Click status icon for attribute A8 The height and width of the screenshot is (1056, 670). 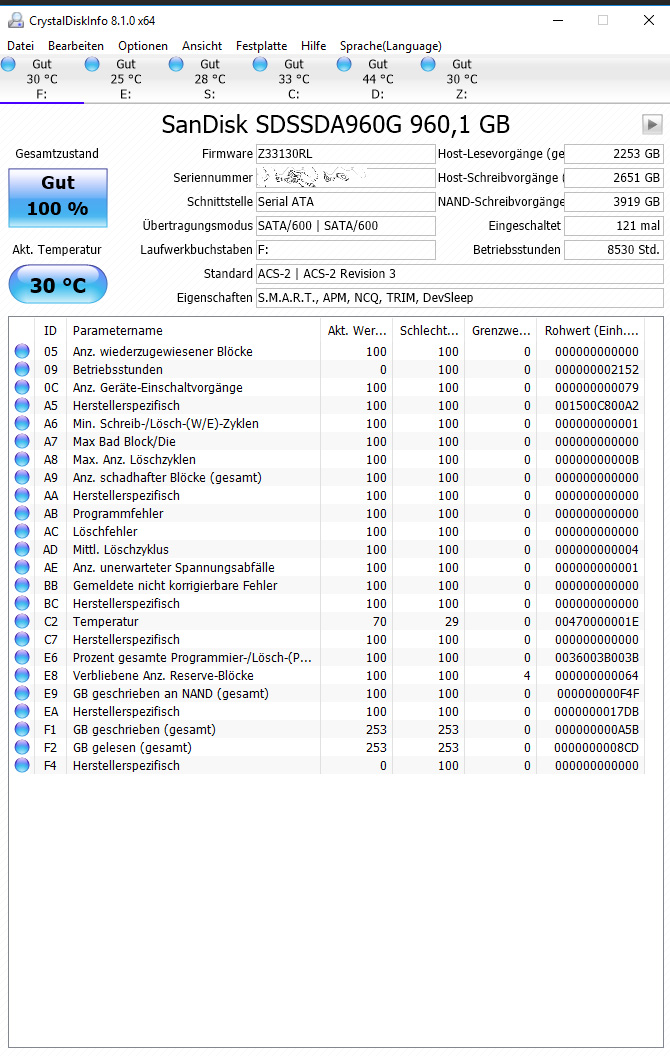pyautogui.click(x=22, y=459)
